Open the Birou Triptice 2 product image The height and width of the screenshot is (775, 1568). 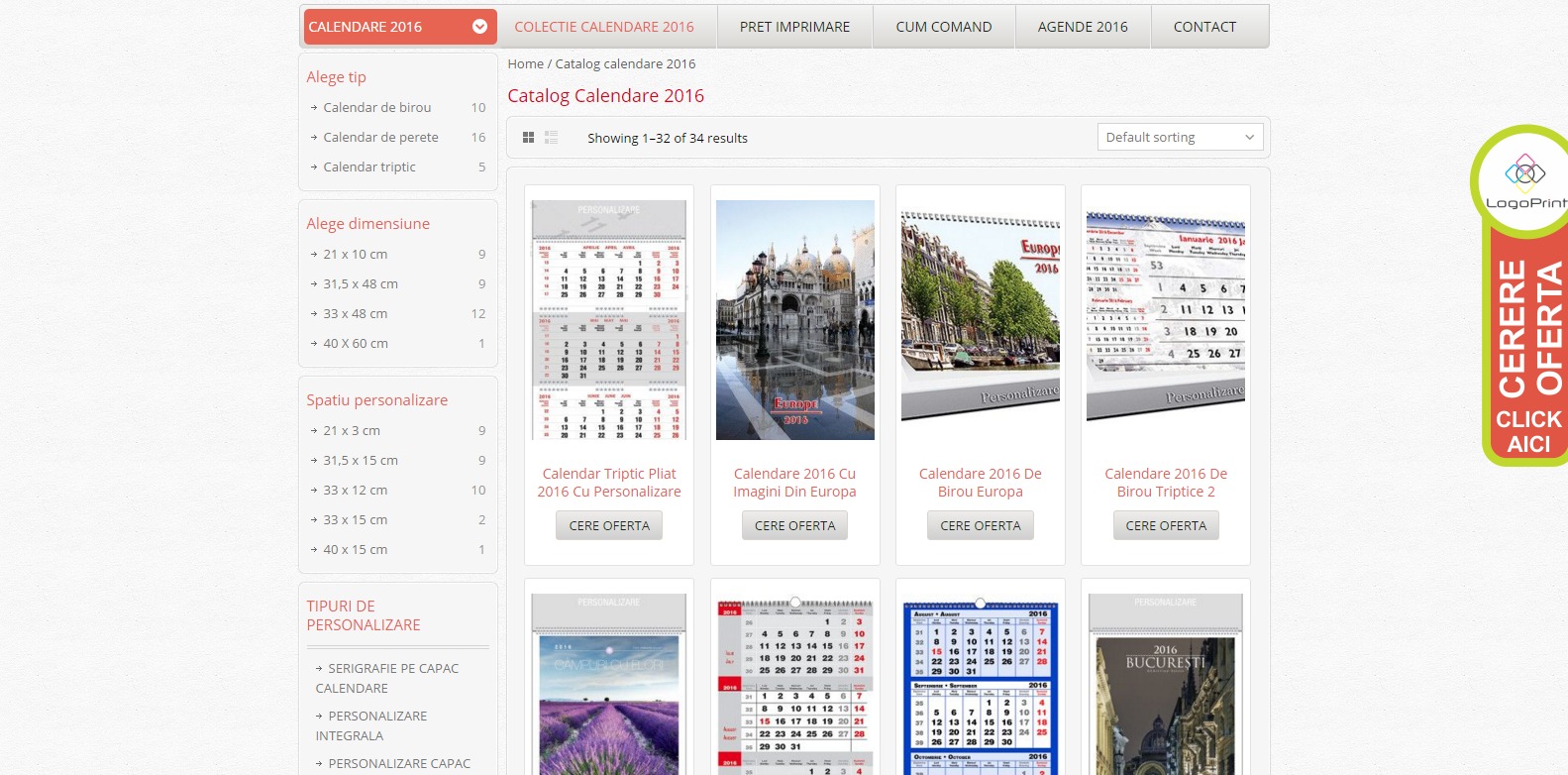click(x=1165, y=315)
